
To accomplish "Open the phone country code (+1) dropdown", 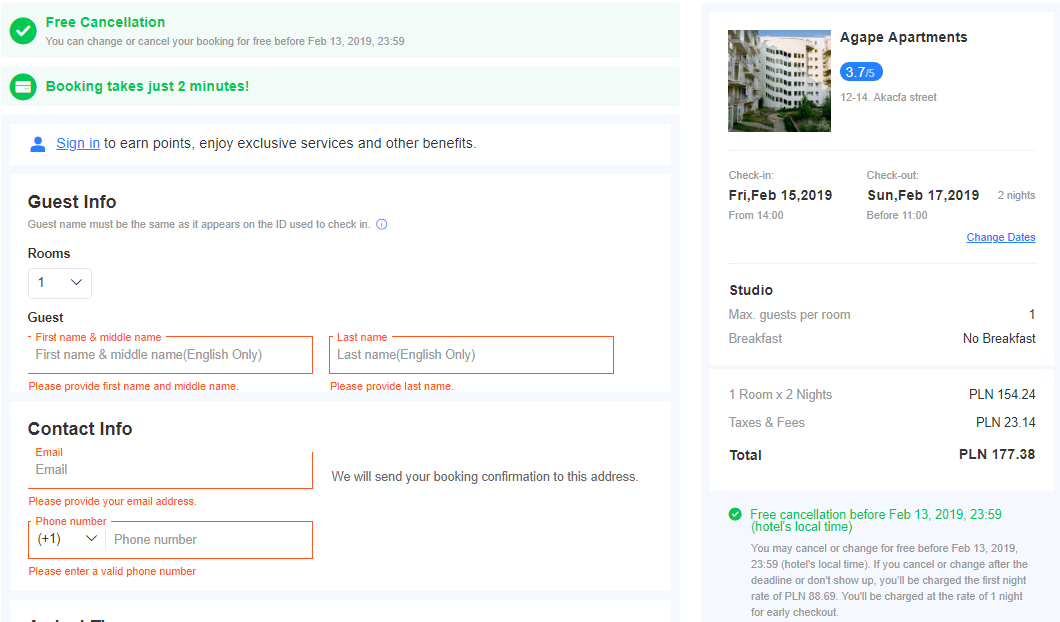I will 68,539.
